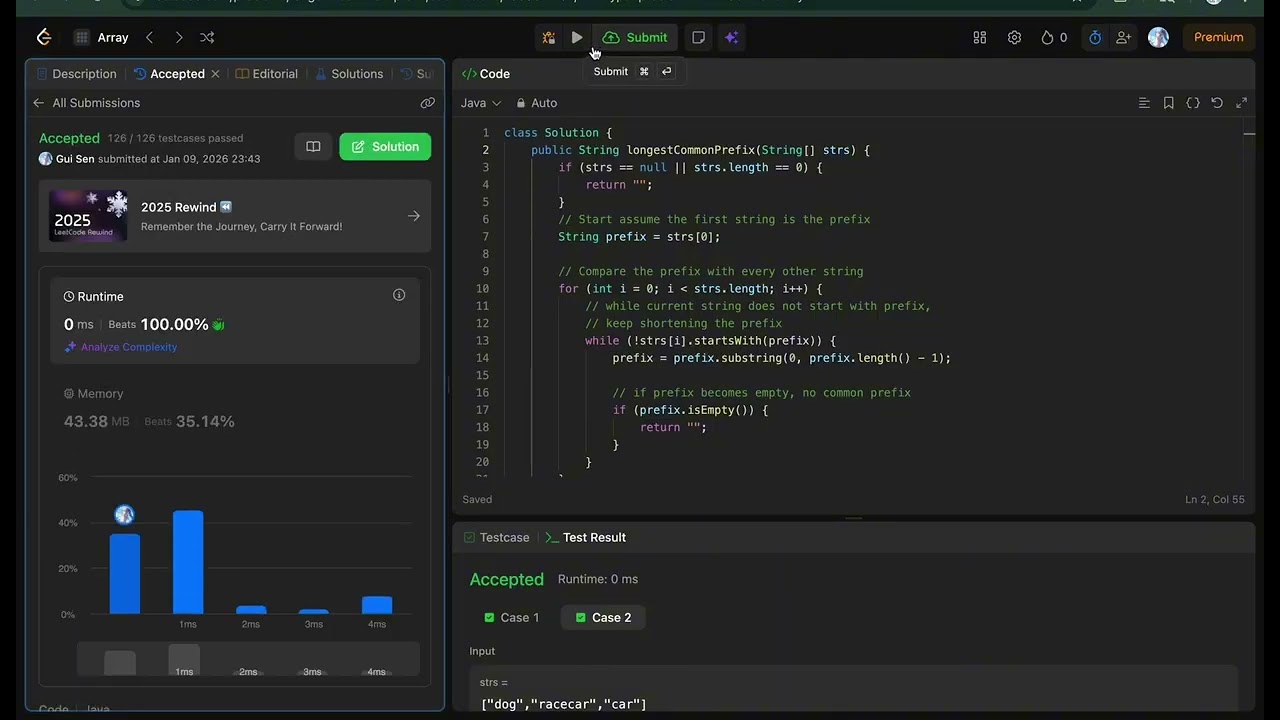
Task: Close the Accepted tab
Action: 215,74
